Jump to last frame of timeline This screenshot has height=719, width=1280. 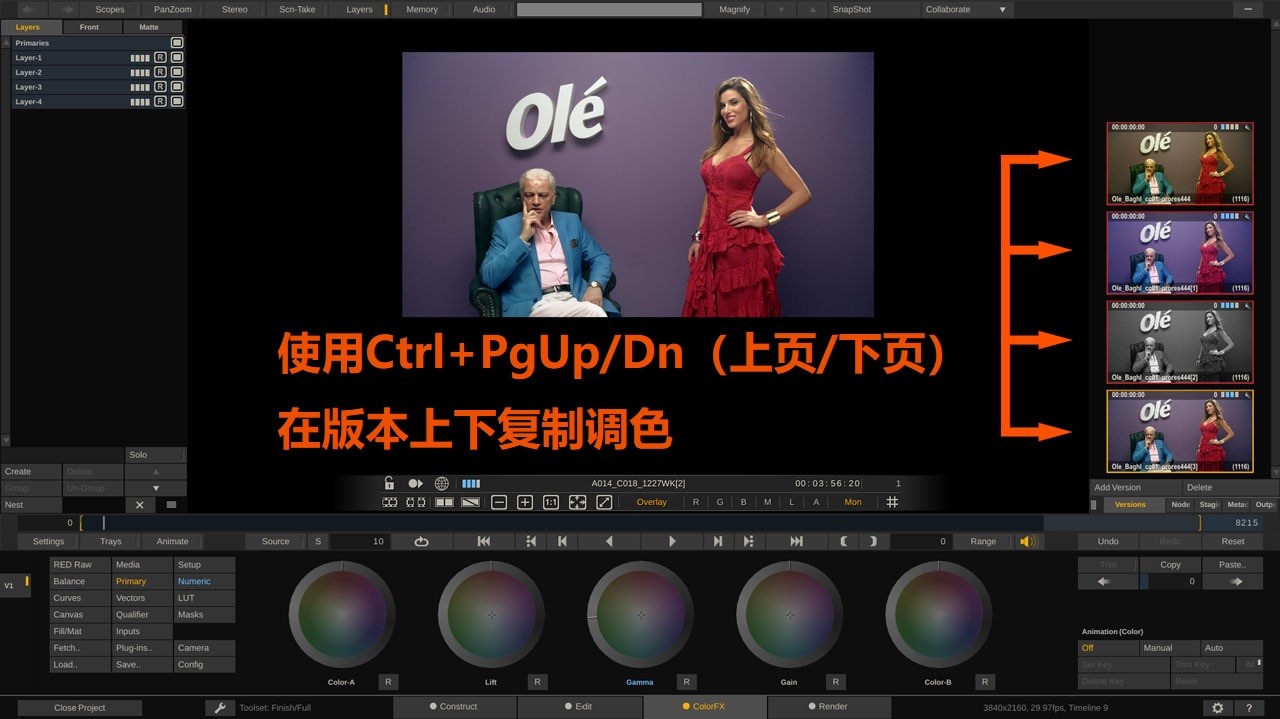tap(797, 541)
